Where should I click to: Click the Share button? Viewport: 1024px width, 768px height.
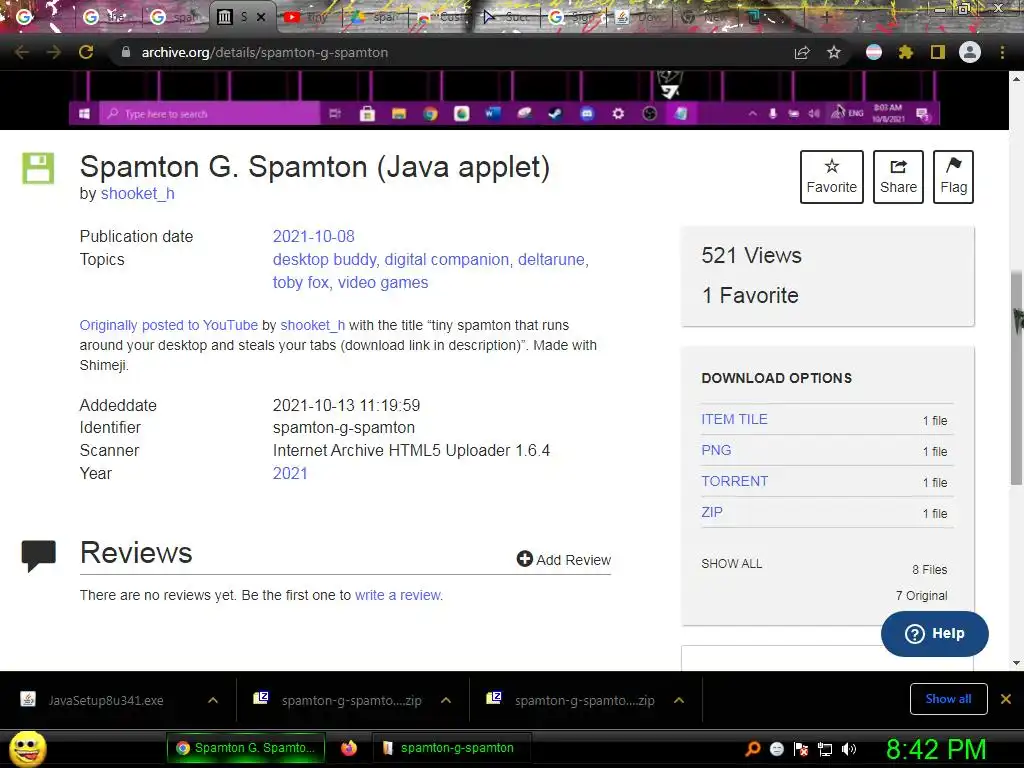(898, 177)
